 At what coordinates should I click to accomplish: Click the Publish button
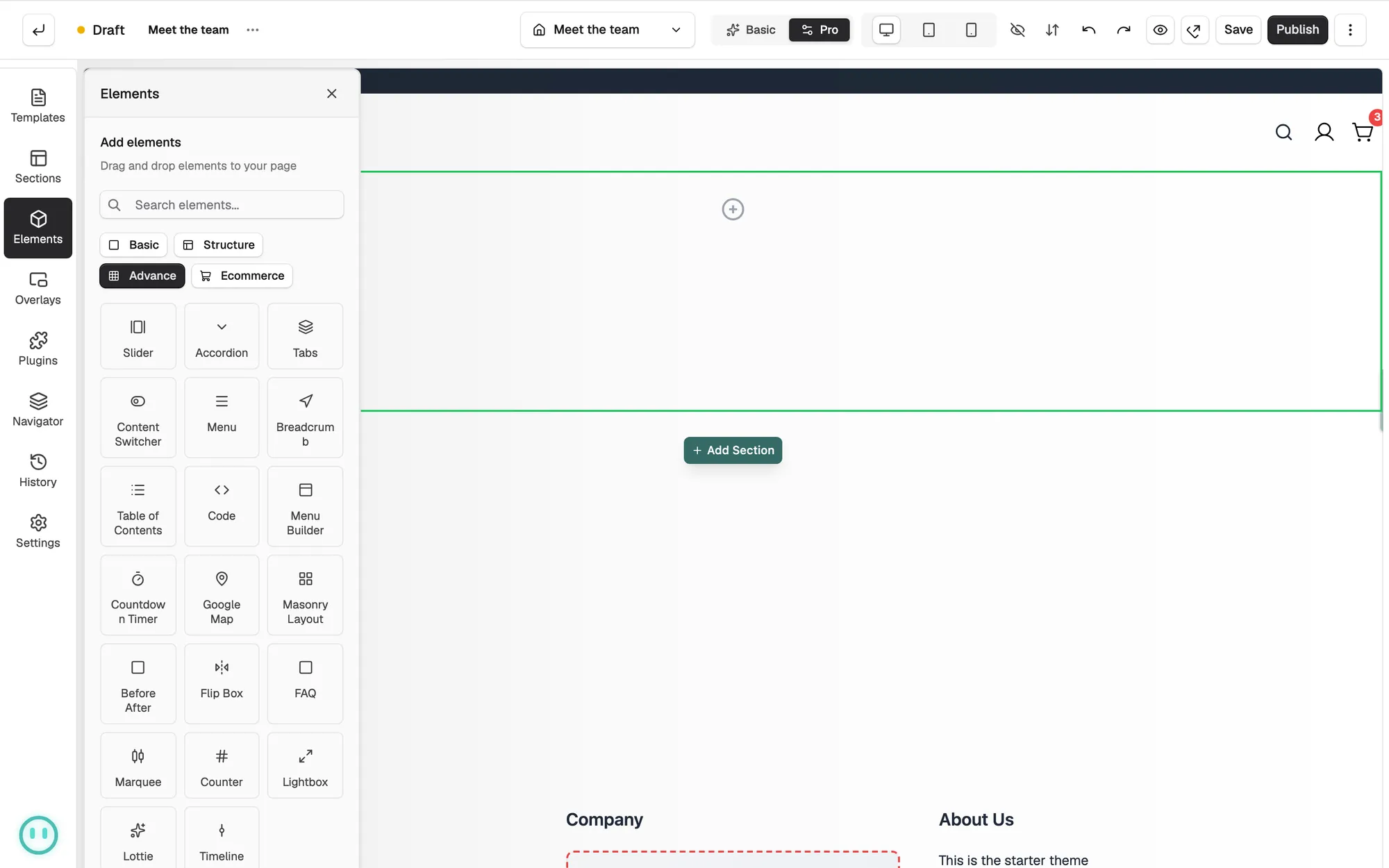pyautogui.click(x=1297, y=30)
